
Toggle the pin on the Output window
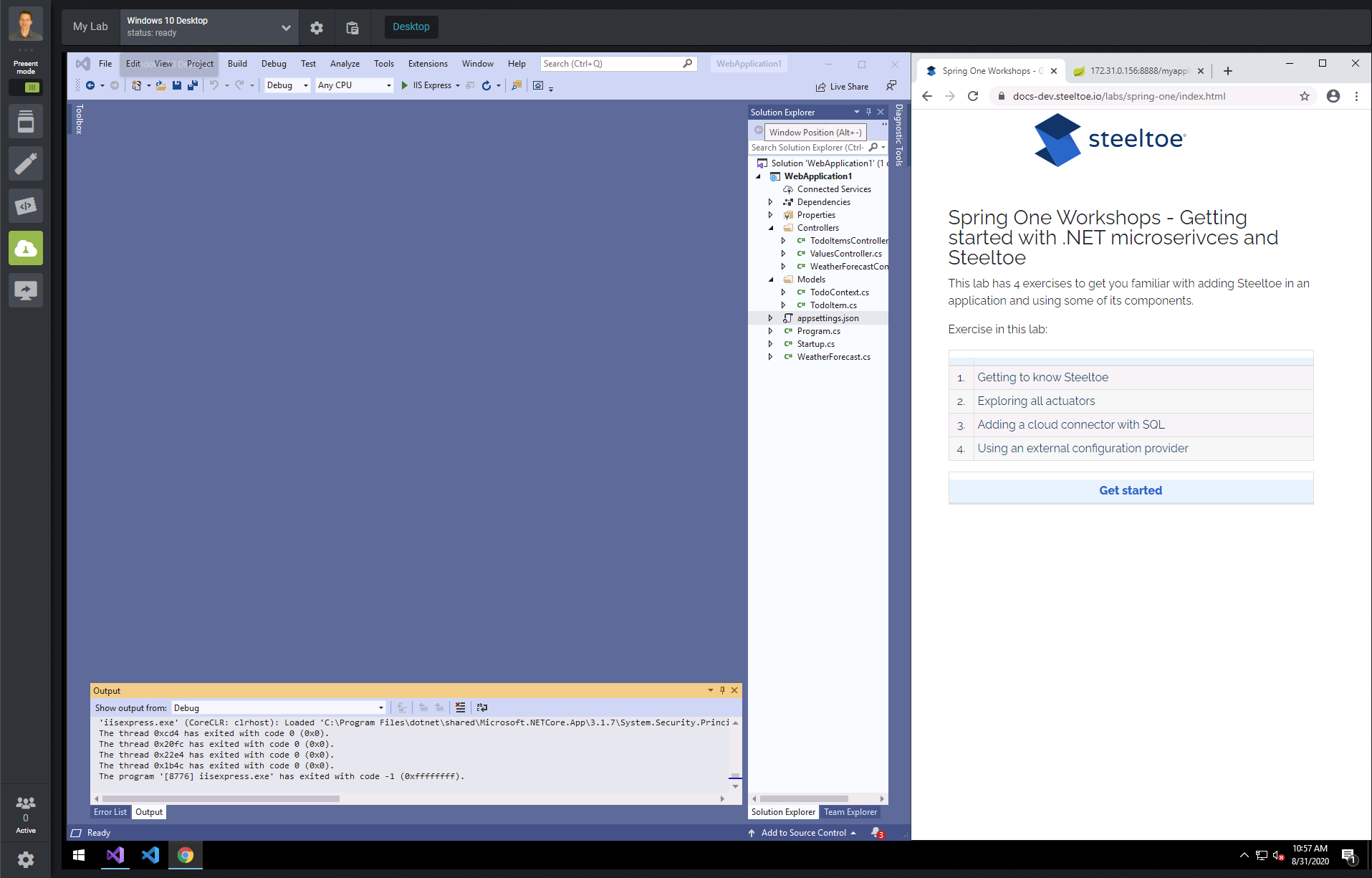[721, 690]
